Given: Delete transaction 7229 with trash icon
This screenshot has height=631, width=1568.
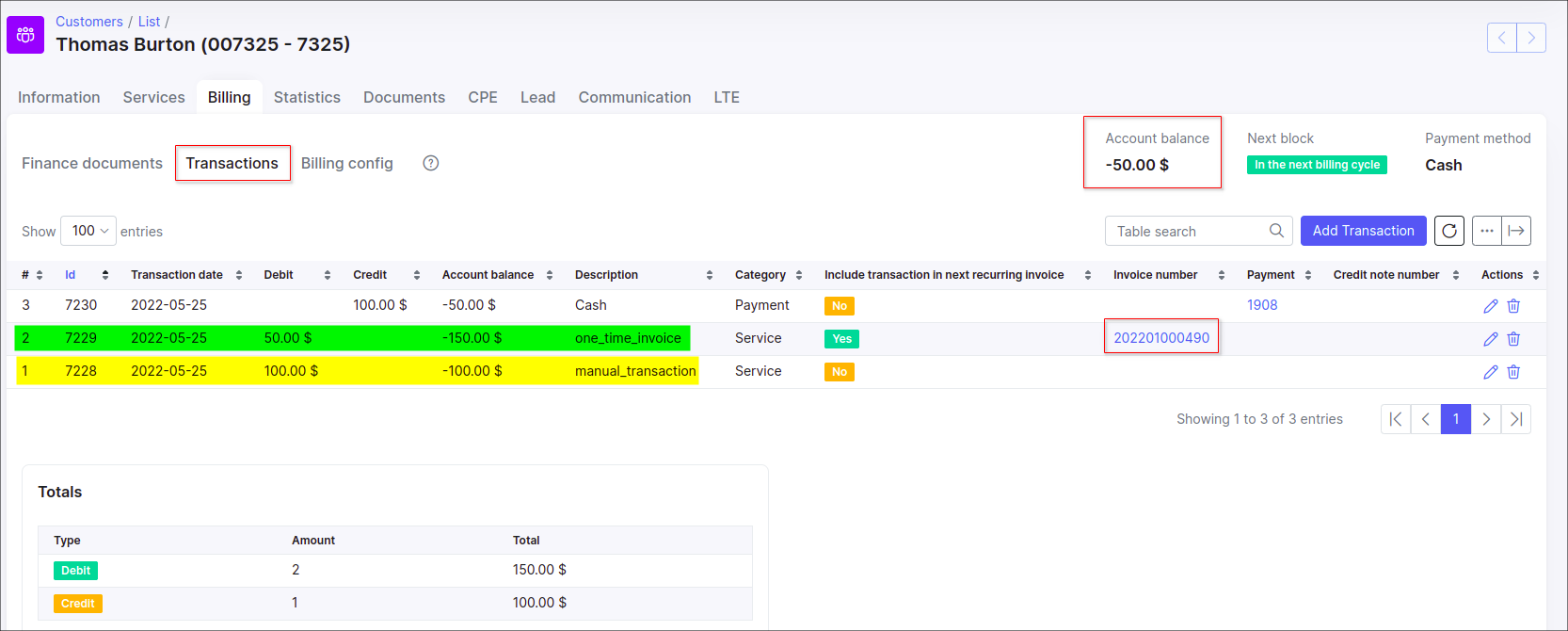Looking at the screenshot, I should pyautogui.click(x=1513, y=339).
